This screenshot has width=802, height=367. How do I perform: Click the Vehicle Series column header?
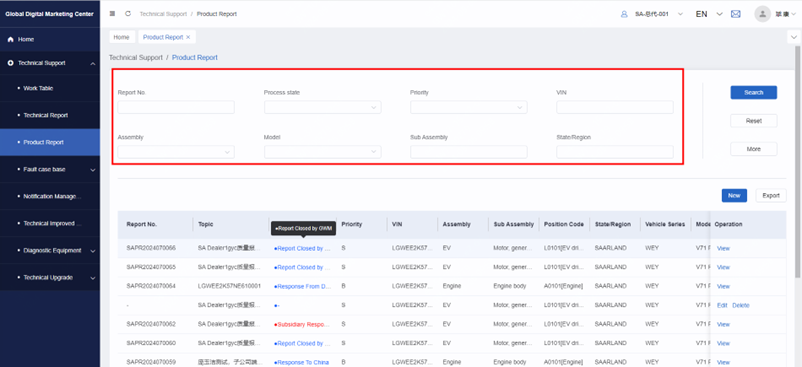click(665, 224)
